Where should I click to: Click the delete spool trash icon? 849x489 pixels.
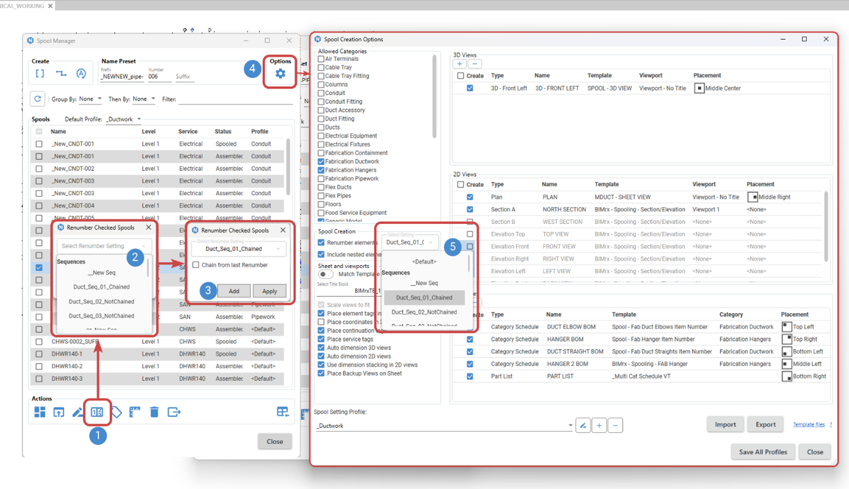[154, 412]
